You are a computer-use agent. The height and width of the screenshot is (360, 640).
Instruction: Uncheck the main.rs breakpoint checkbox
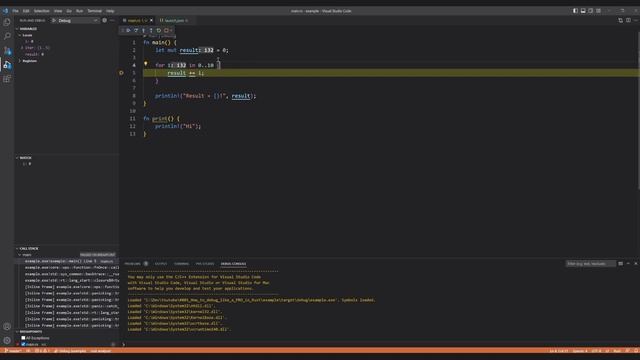pos(23,344)
